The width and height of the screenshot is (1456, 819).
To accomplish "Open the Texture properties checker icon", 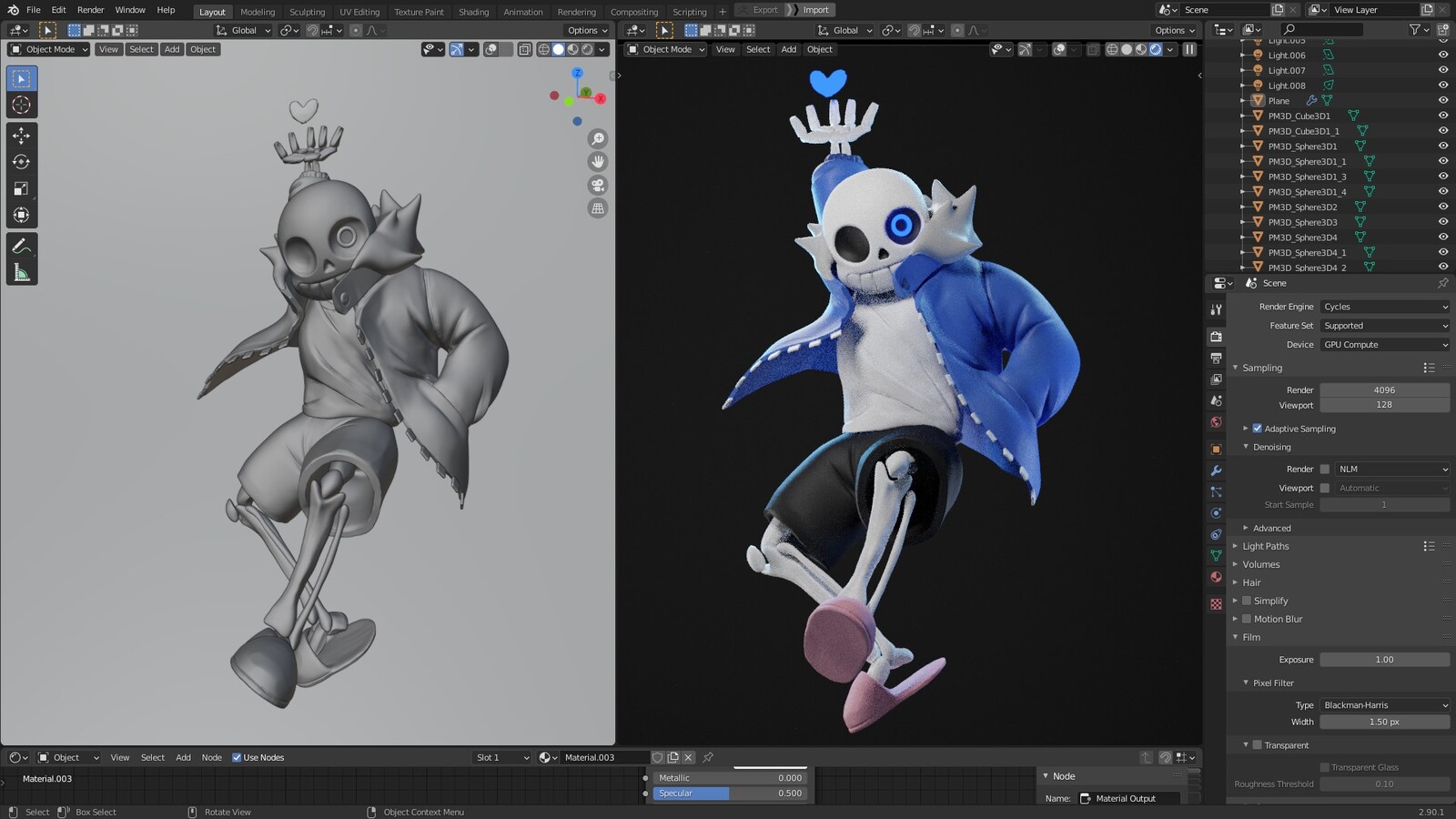I will (x=1216, y=604).
